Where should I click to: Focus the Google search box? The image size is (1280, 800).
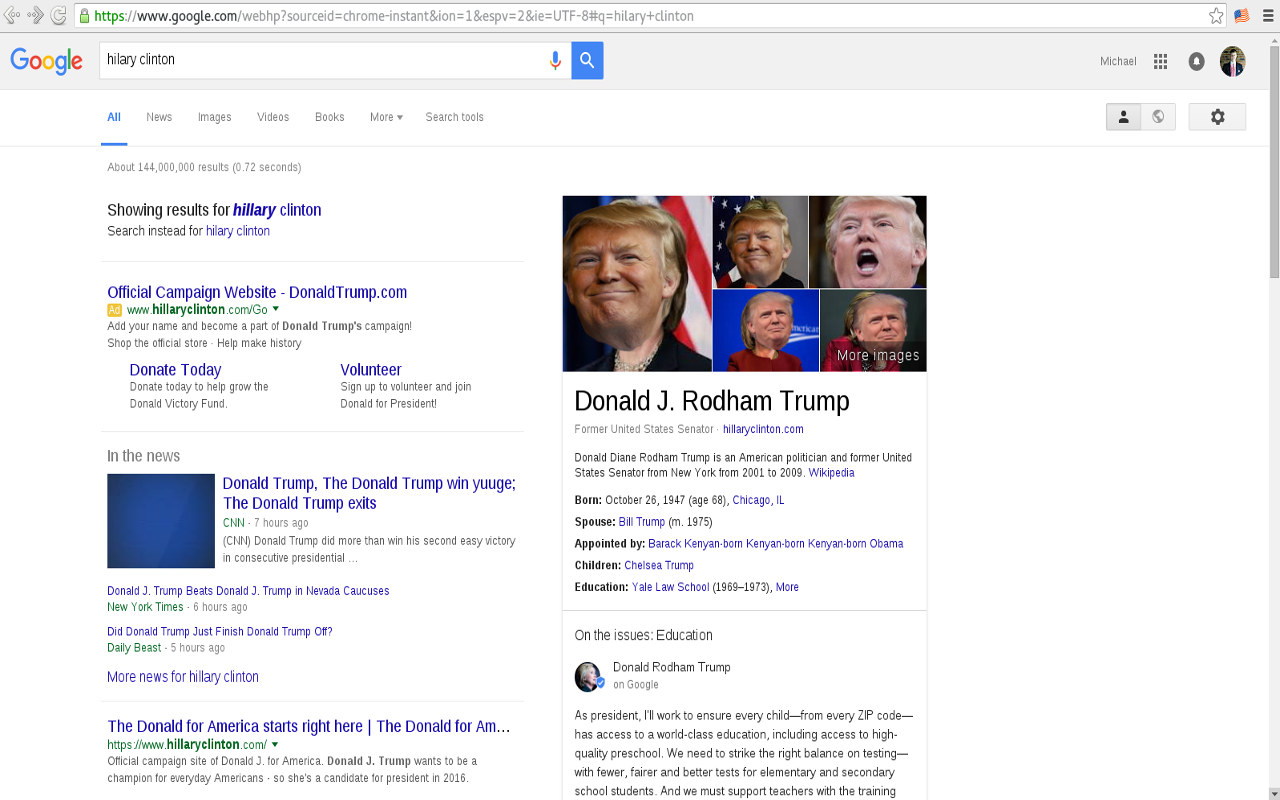[322, 61]
